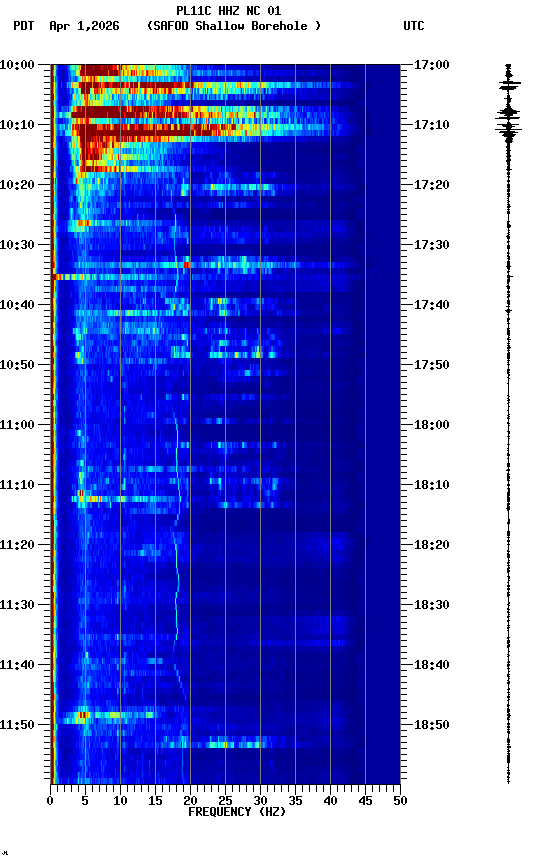Click the '11:30' PDT time label
This screenshot has height=864, width=552.
click(17, 605)
